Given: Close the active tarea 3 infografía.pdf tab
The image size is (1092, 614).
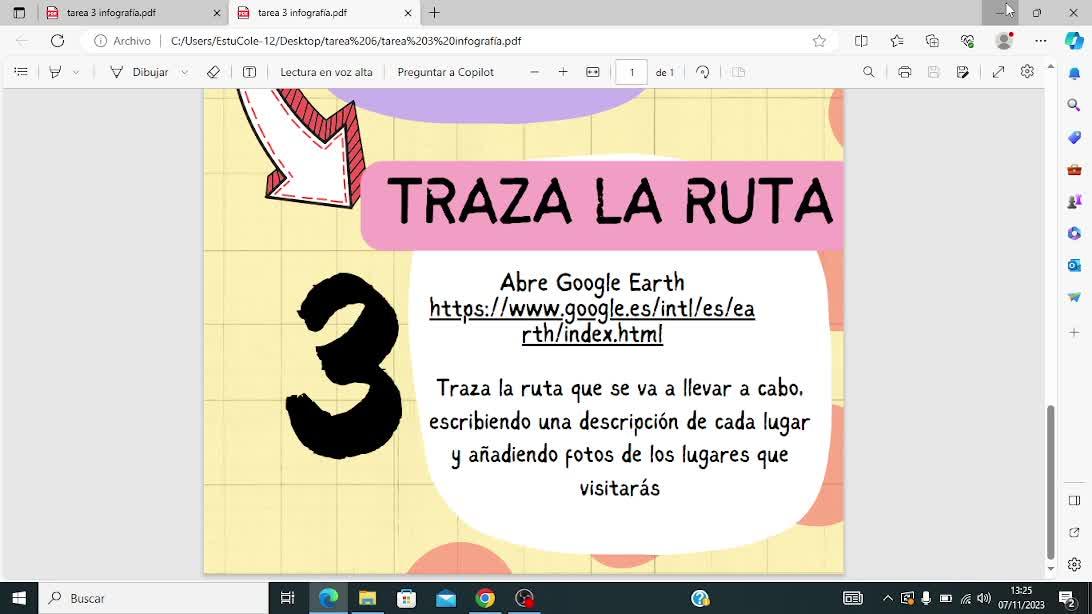Looking at the screenshot, I should [x=408, y=13].
